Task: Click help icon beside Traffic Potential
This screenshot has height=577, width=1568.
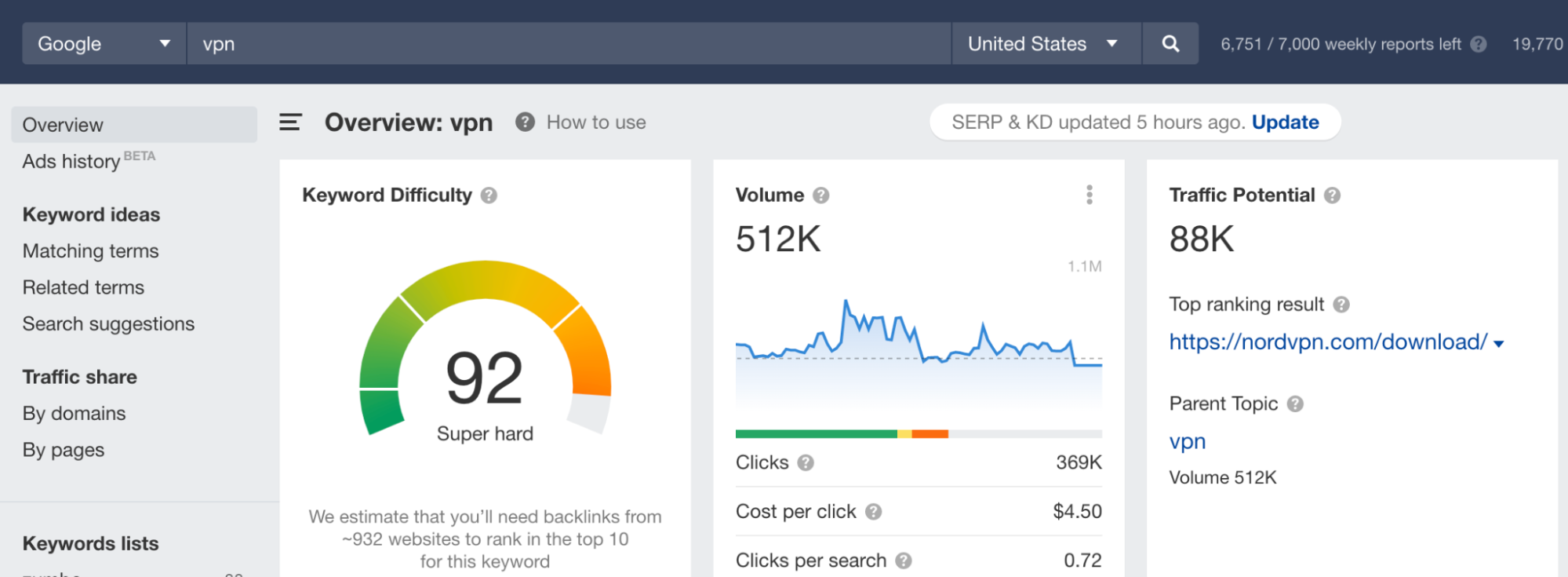Action: tap(1332, 195)
